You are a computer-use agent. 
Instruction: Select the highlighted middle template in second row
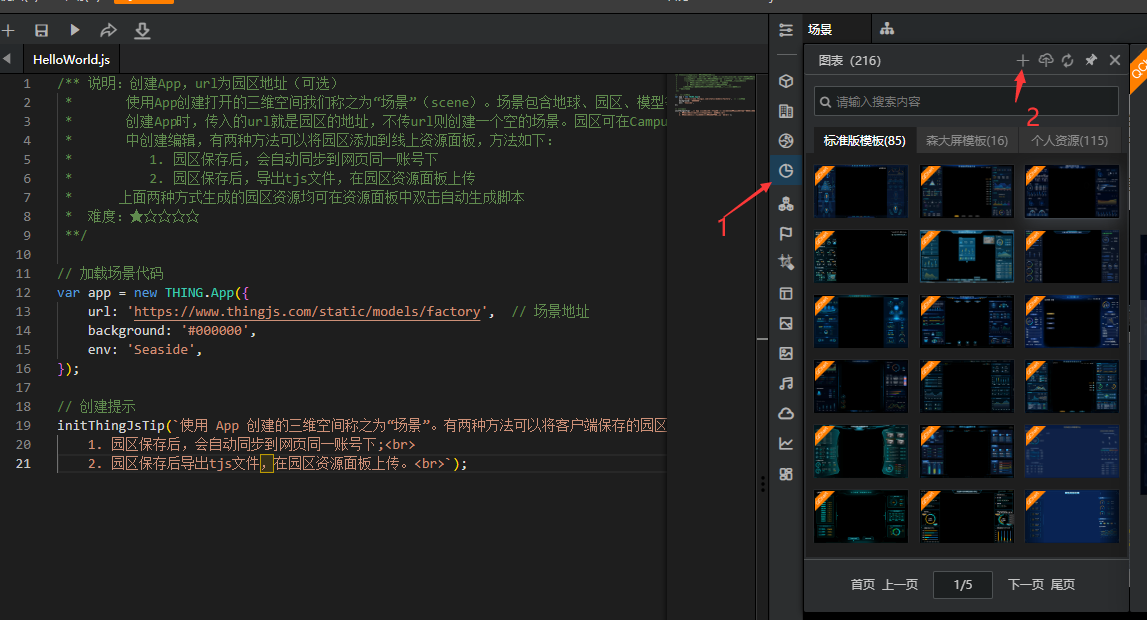click(x=966, y=256)
